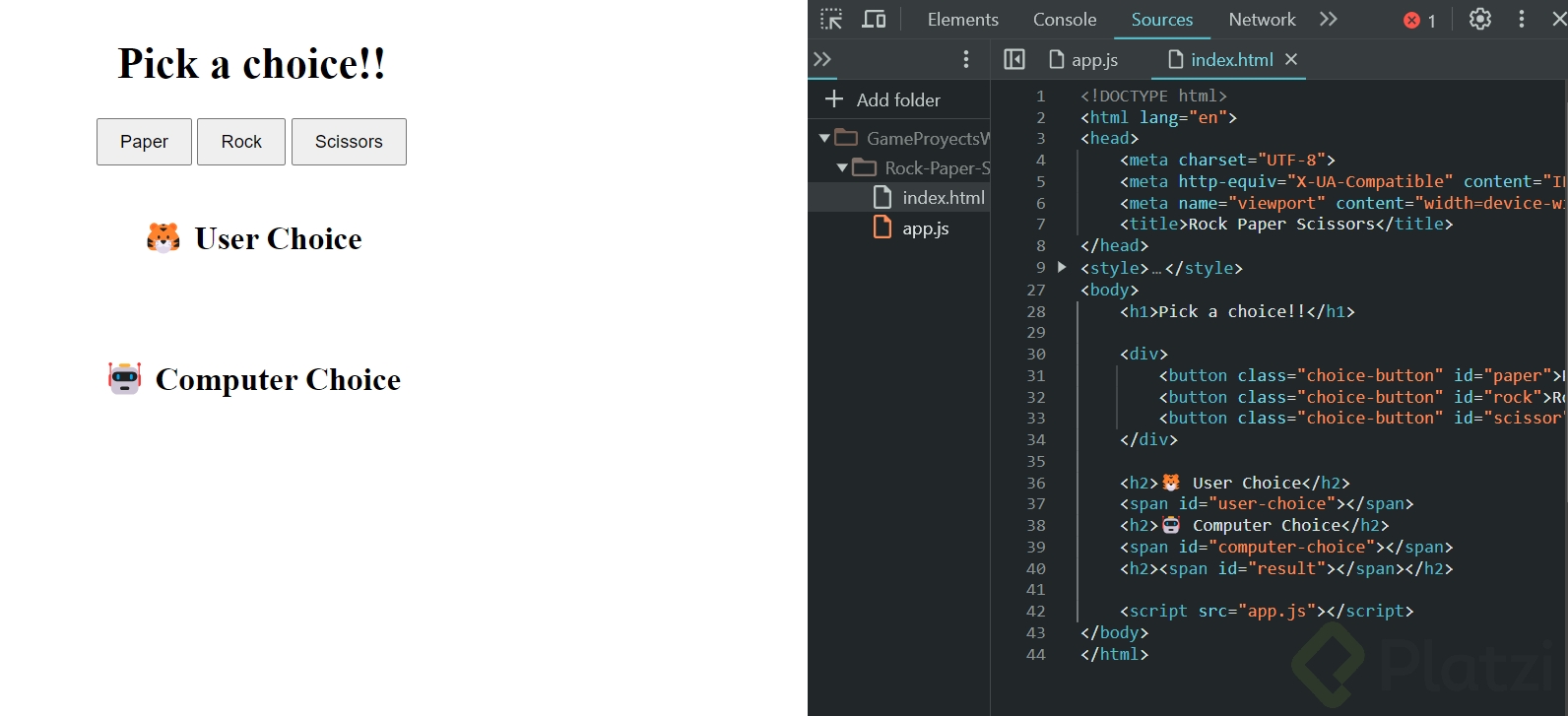The image size is (1568, 716).
Task: Select app.js in the file tree
Action: 925,228
